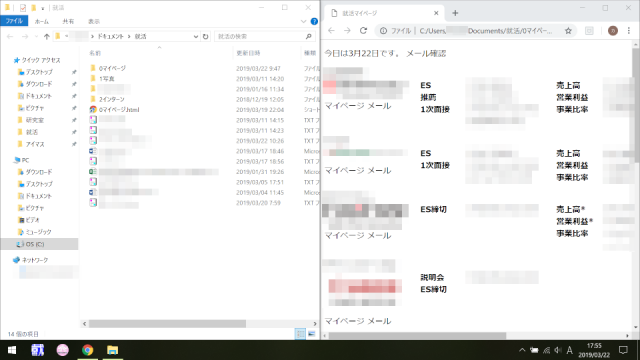Open the ファイル menu tab
Image resolution: width=640 pixels, height=360 pixels.
click(14, 21)
